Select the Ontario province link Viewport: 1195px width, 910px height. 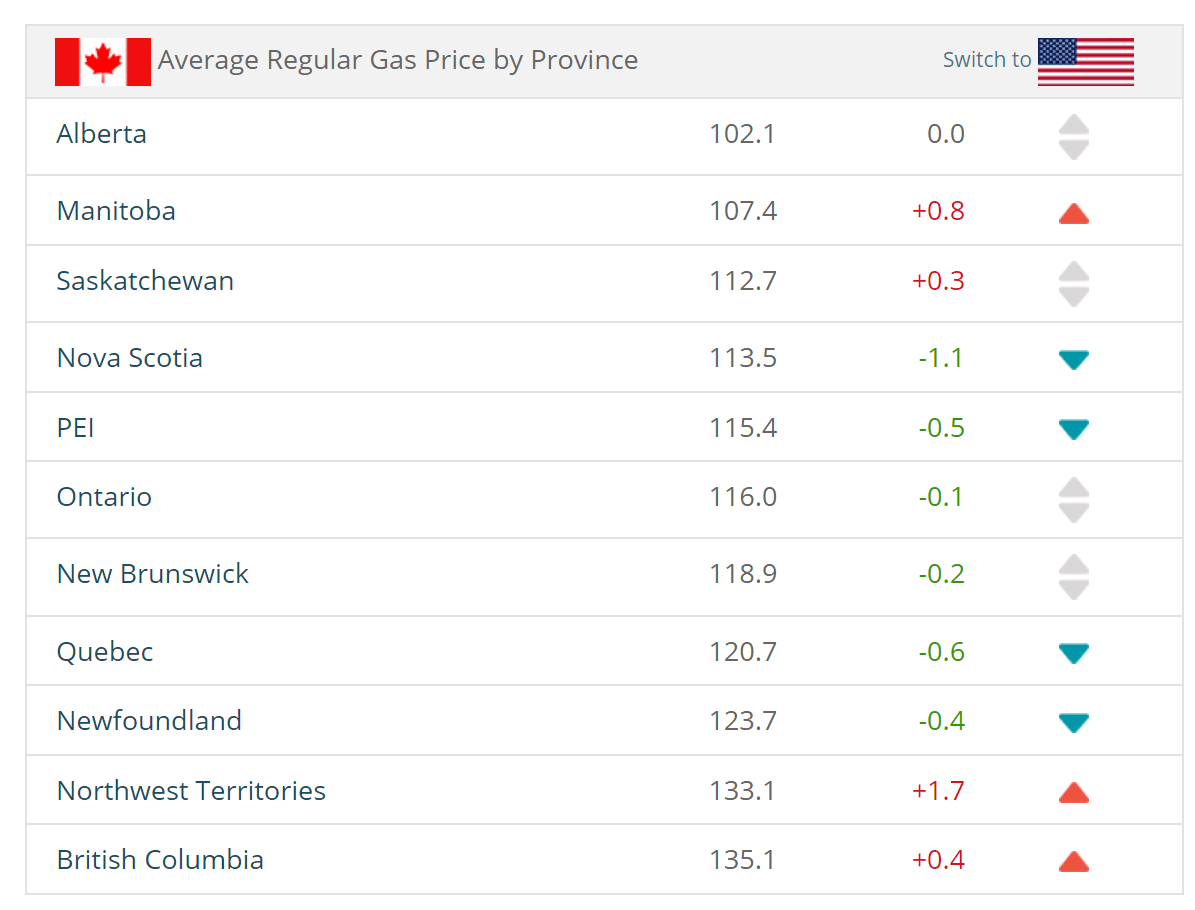(x=104, y=496)
